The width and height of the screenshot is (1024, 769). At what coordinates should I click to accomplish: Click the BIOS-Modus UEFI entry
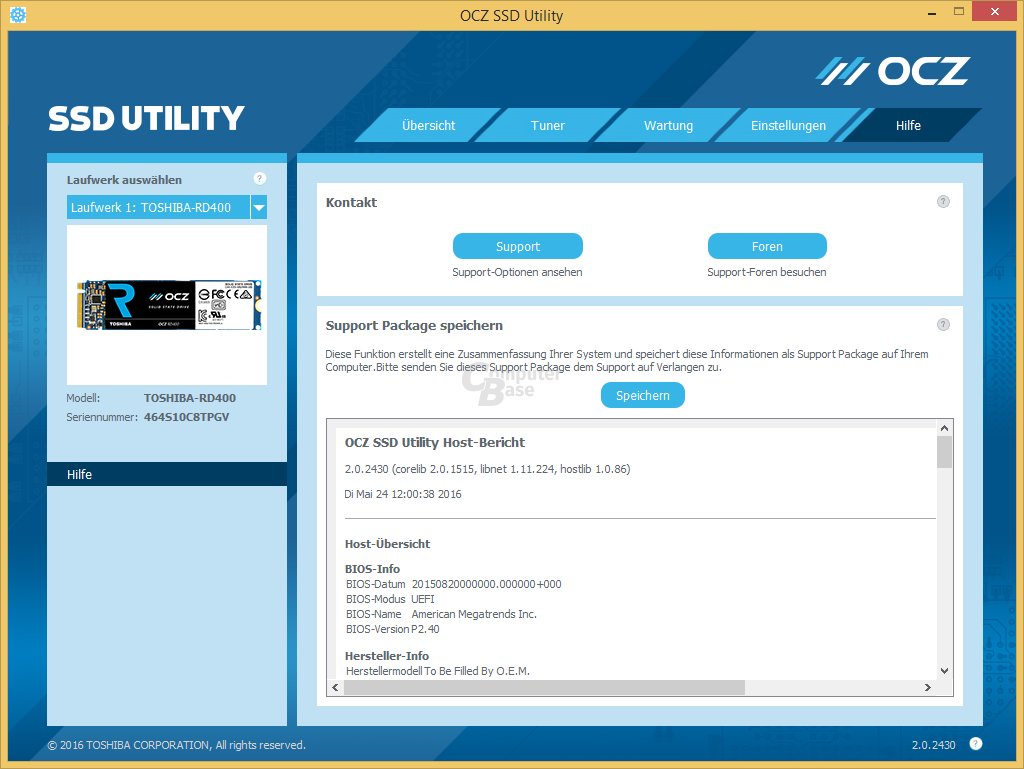(x=390, y=599)
